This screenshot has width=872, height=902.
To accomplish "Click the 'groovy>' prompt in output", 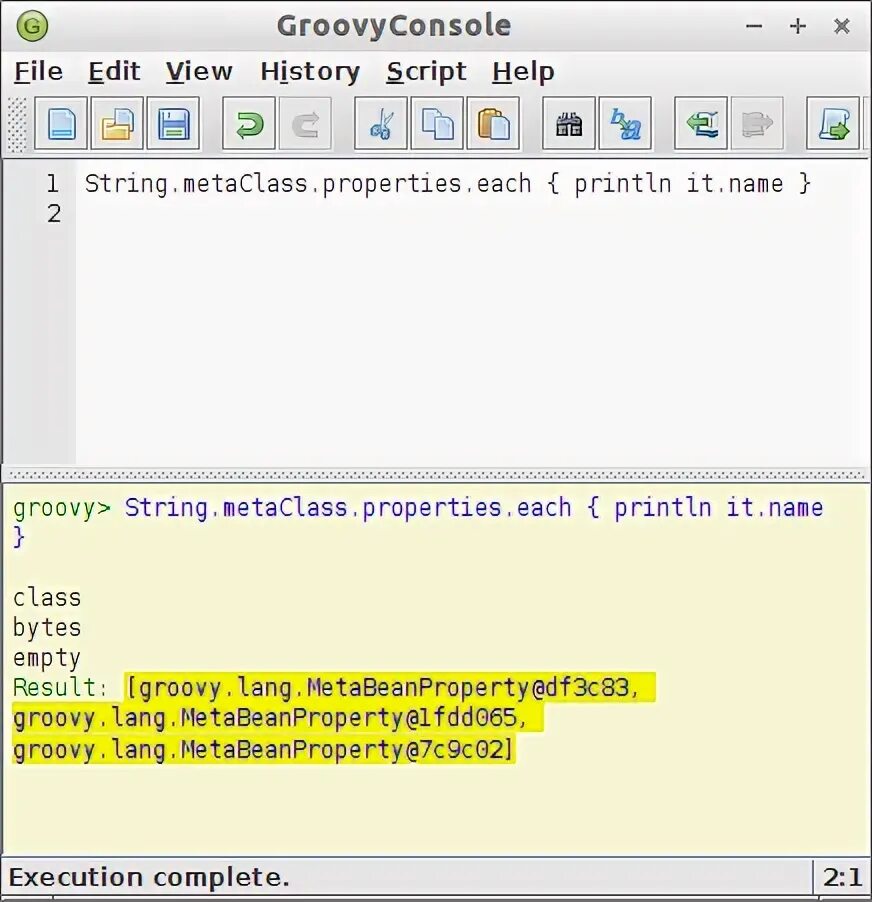I will [x=62, y=509].
